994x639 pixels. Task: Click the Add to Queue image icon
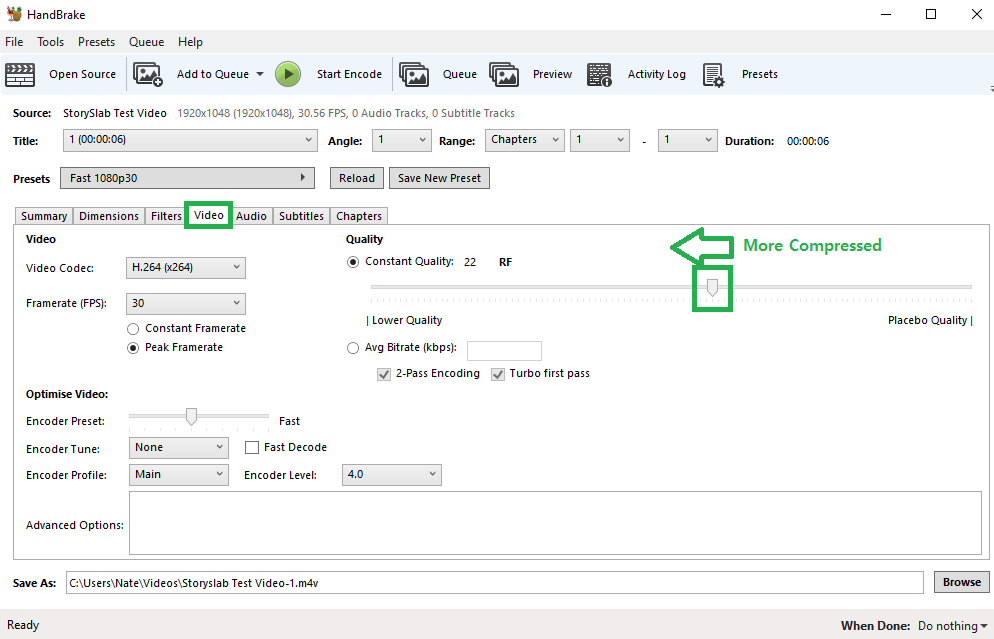148,74
